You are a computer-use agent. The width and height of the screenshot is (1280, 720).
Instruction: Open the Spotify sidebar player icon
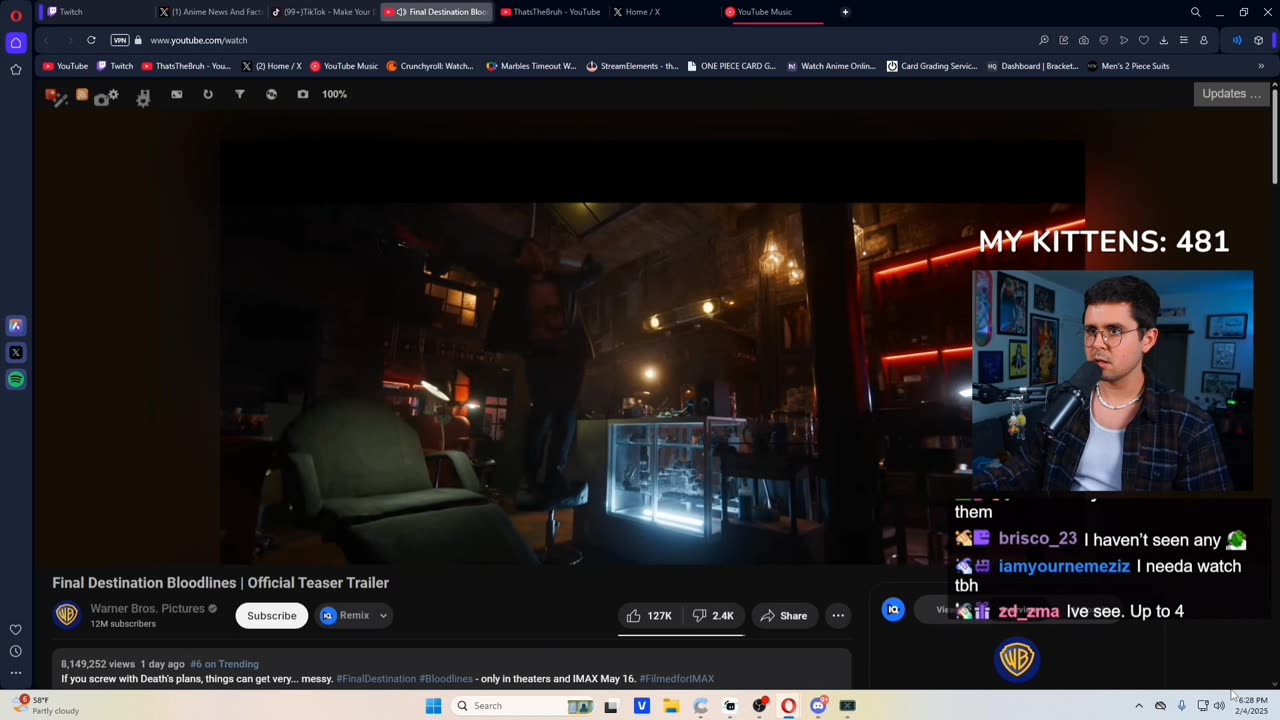coord(16,379)
